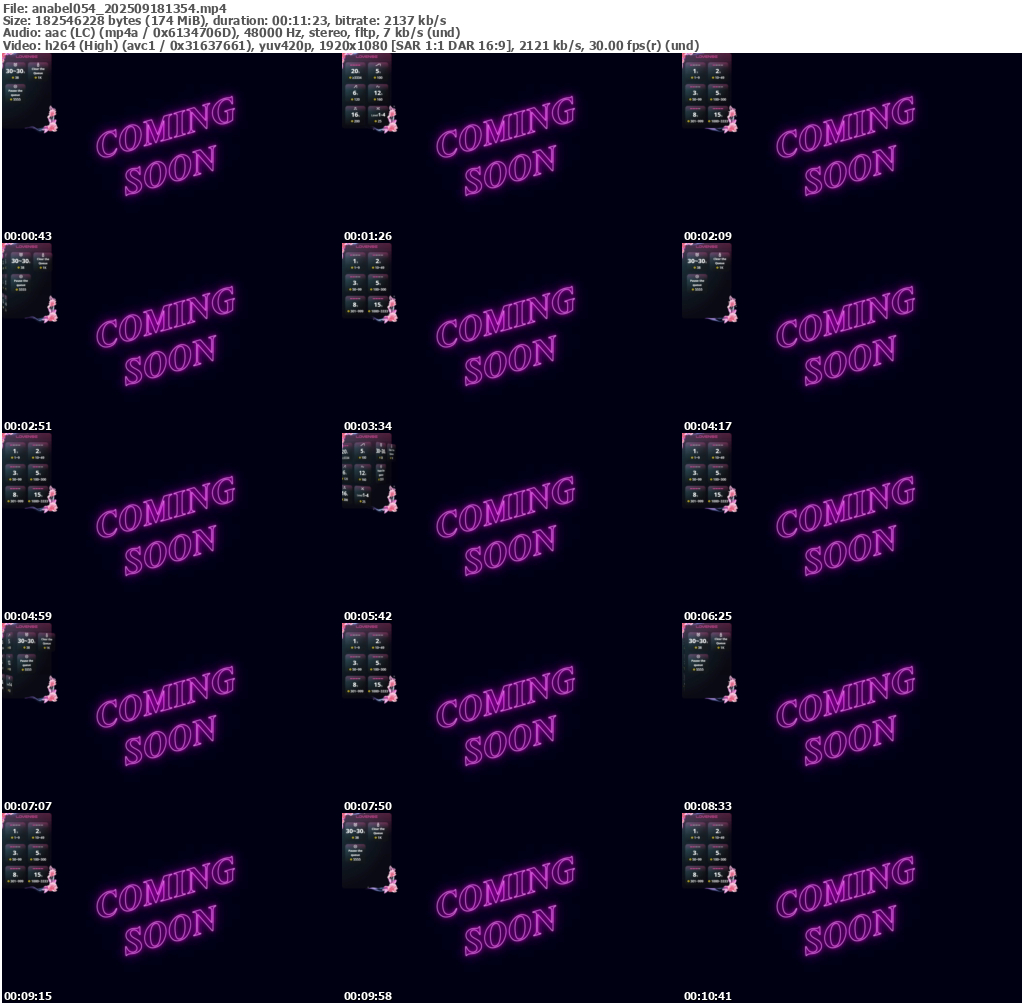Select the timecode 00:07:07

[27, 806]
